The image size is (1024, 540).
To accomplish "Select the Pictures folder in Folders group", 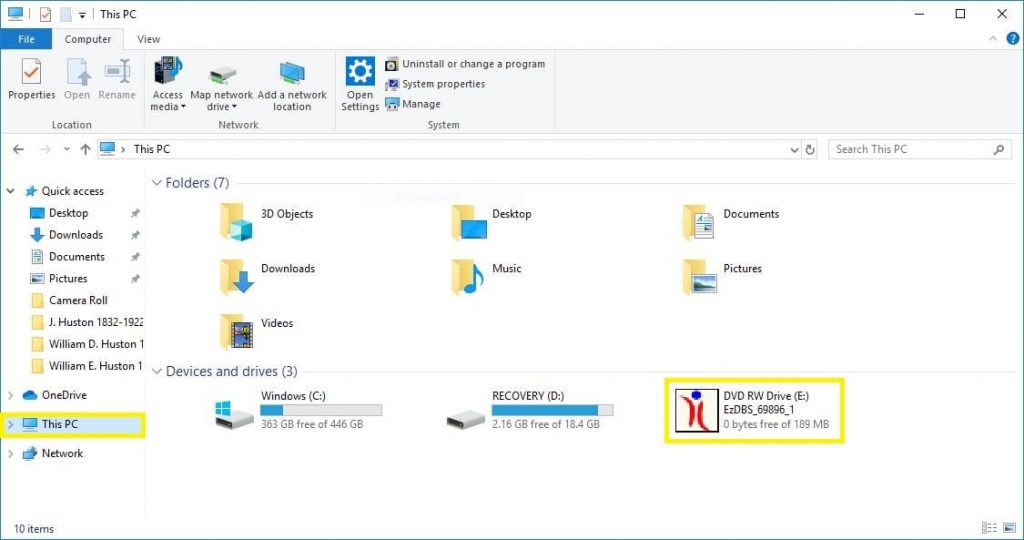I will (x=722, y=277).
